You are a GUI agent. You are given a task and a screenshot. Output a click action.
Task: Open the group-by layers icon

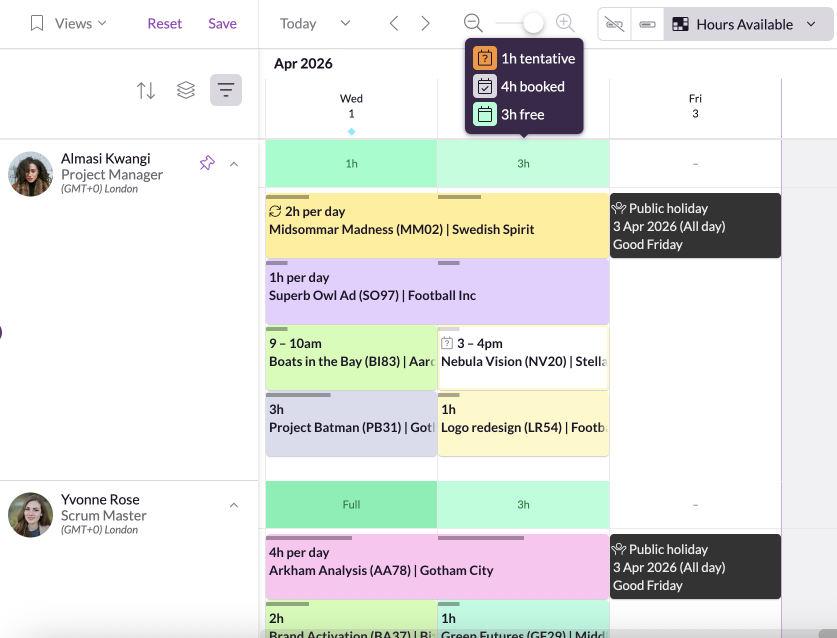tap(186, 91)
